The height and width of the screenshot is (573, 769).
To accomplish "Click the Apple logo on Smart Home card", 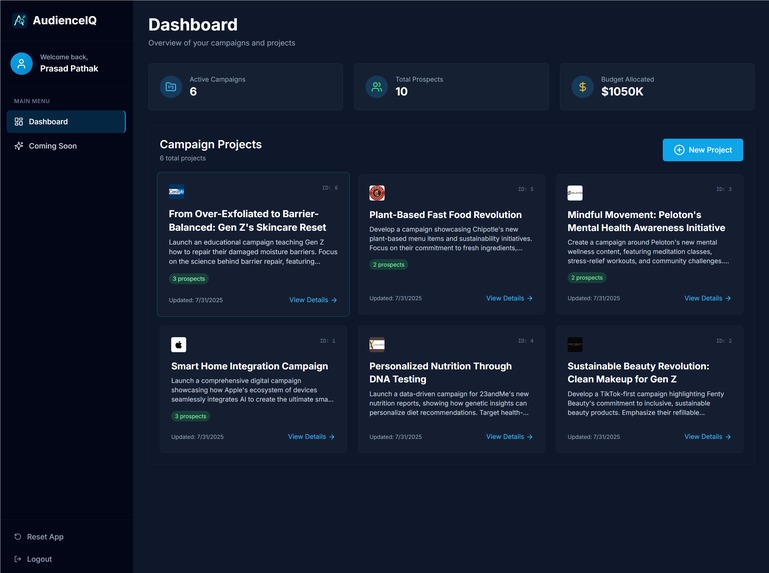I will click(x=179, y=344).
